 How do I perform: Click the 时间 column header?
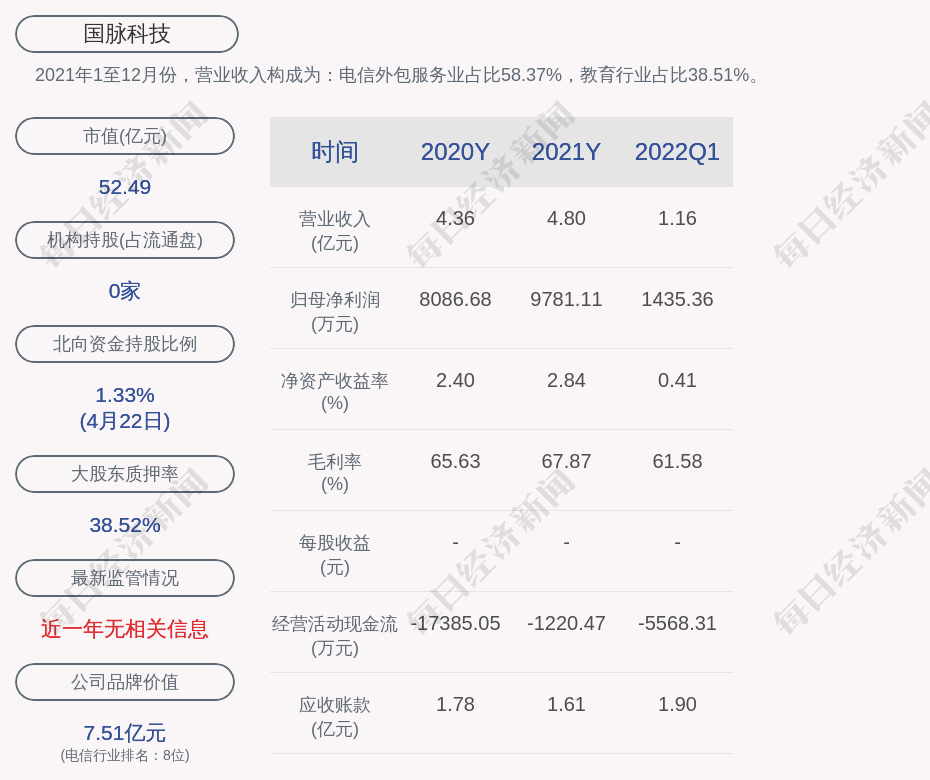pyautogui.click(x=335, y=152)
